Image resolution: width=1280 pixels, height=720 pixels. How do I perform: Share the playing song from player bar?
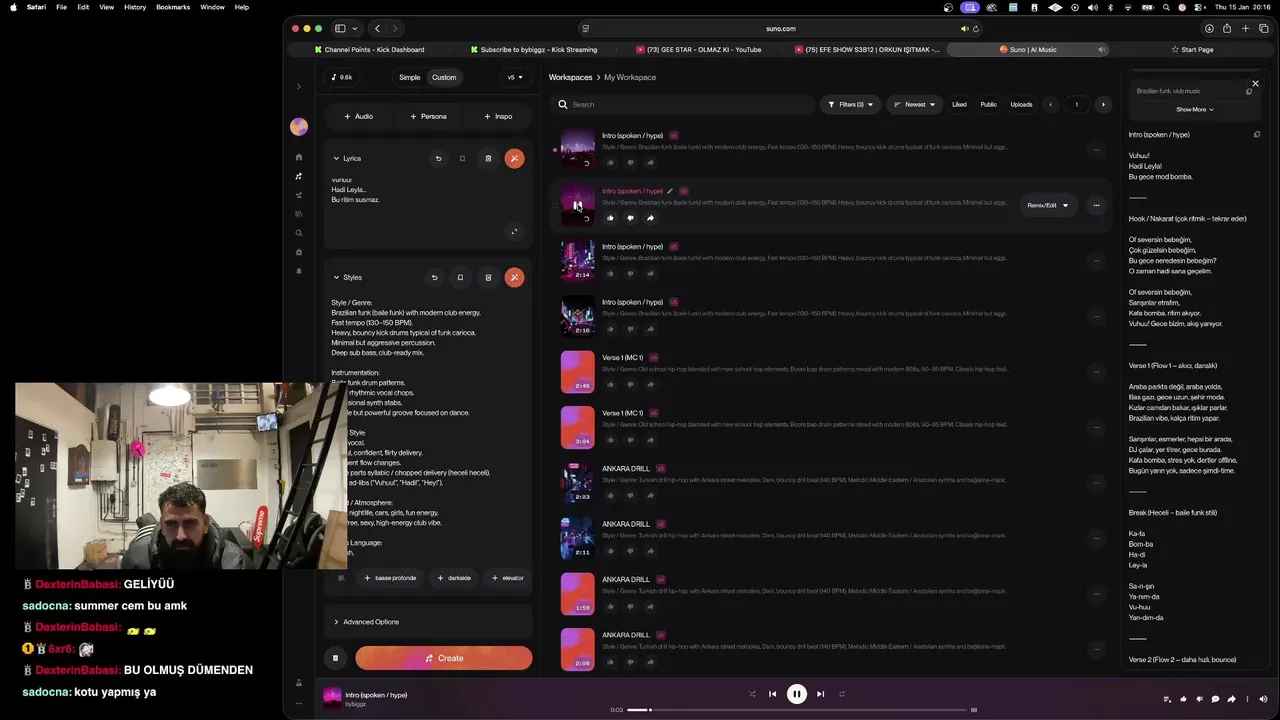1231,699
